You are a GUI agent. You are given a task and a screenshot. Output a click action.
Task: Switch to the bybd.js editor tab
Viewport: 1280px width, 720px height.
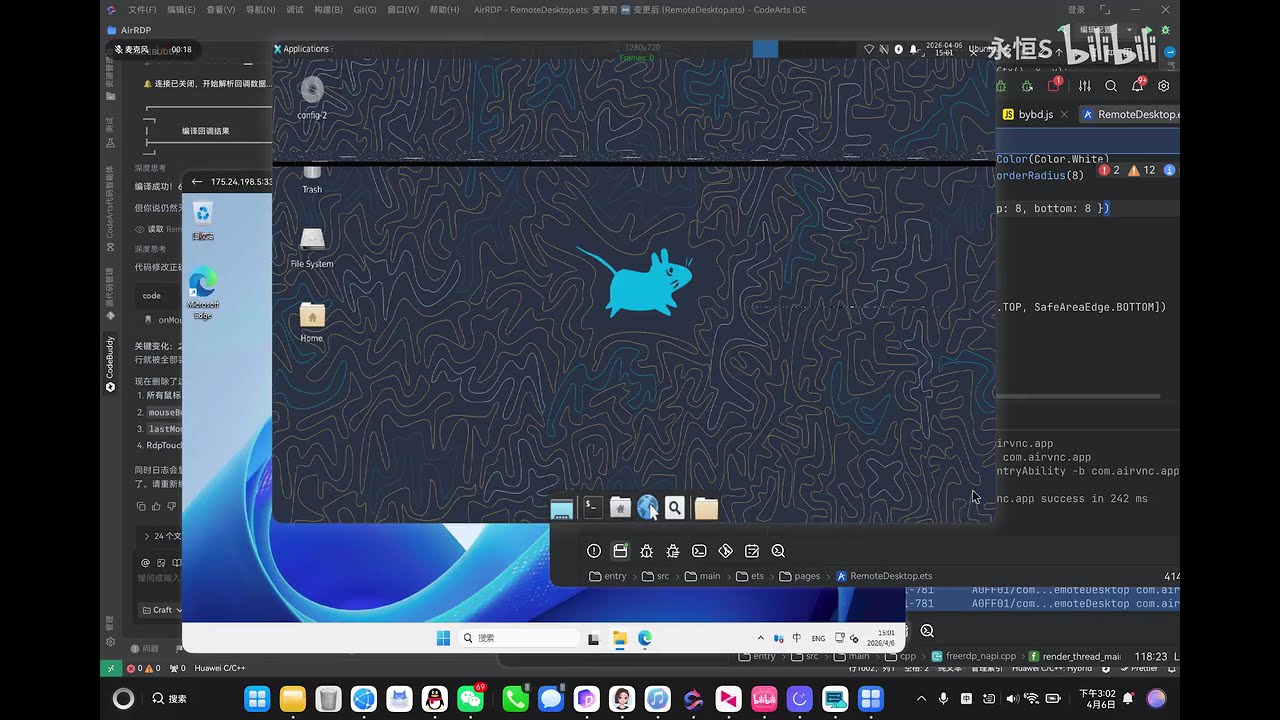[1029, 115]
